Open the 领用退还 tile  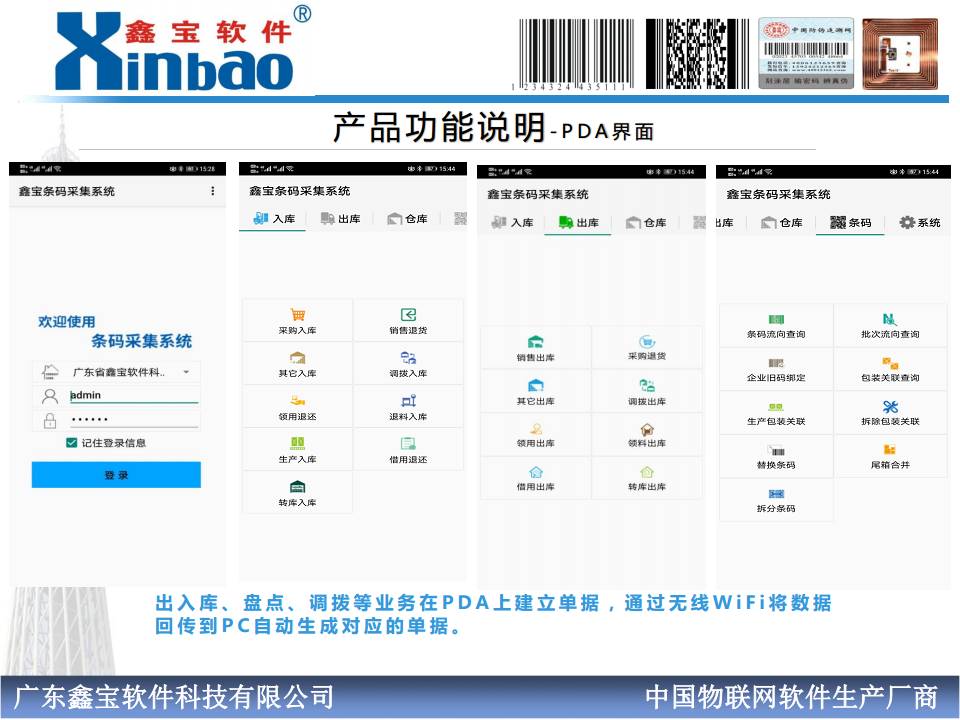[298, 407]
